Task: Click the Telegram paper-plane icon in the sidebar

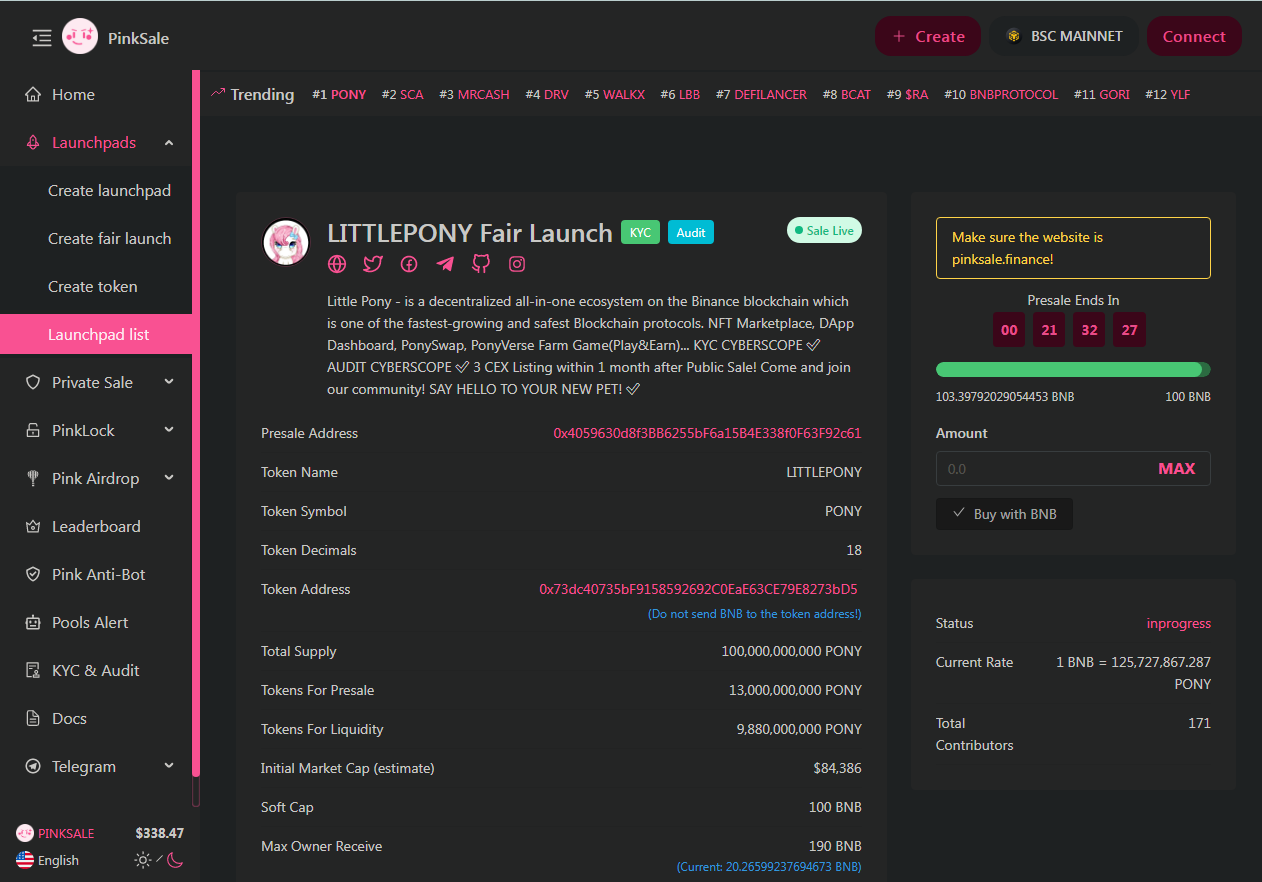Action: pyautogui.click(x=33, y=767)
